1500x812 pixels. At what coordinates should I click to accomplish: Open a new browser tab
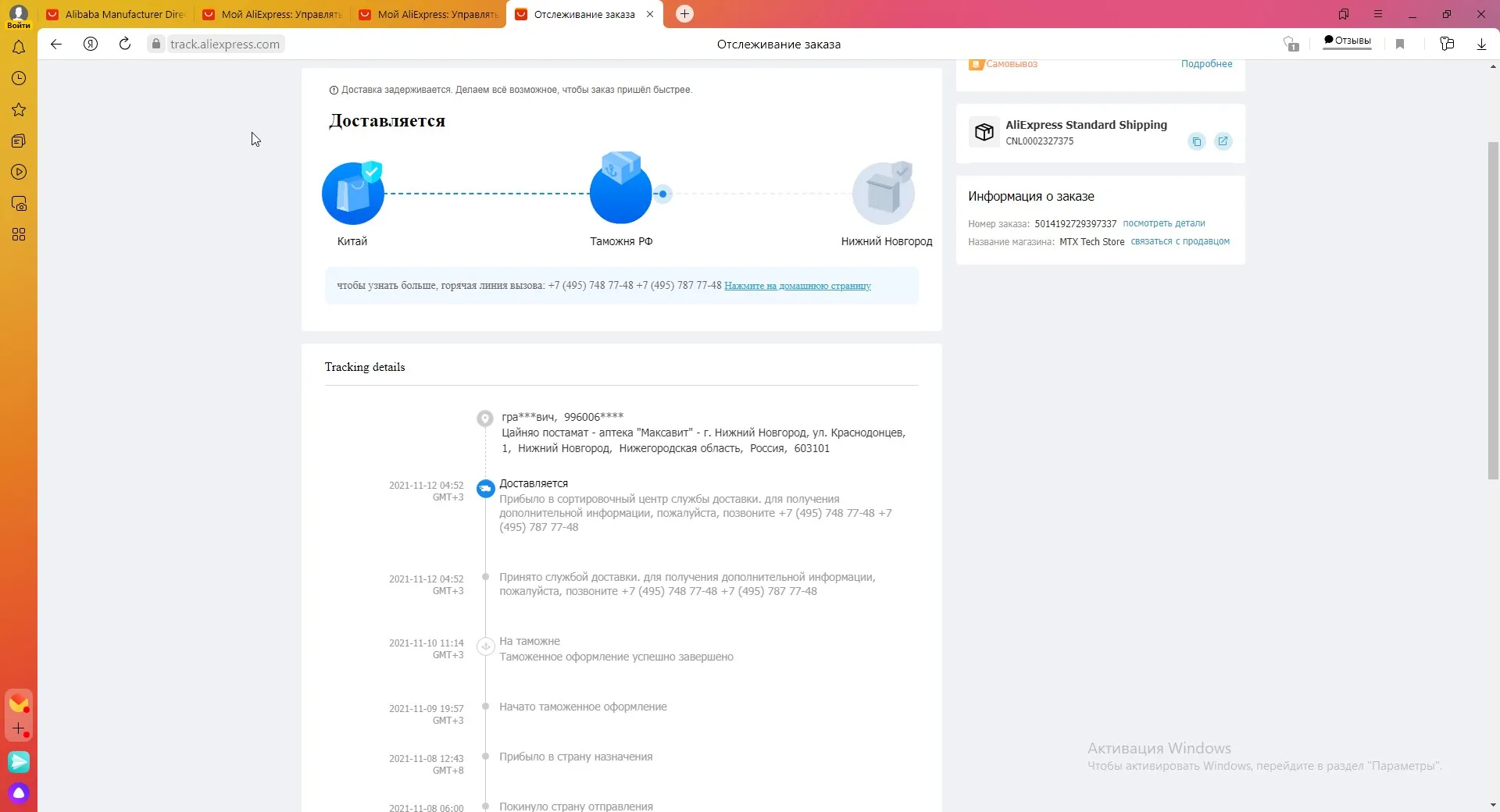click(684, 14)
